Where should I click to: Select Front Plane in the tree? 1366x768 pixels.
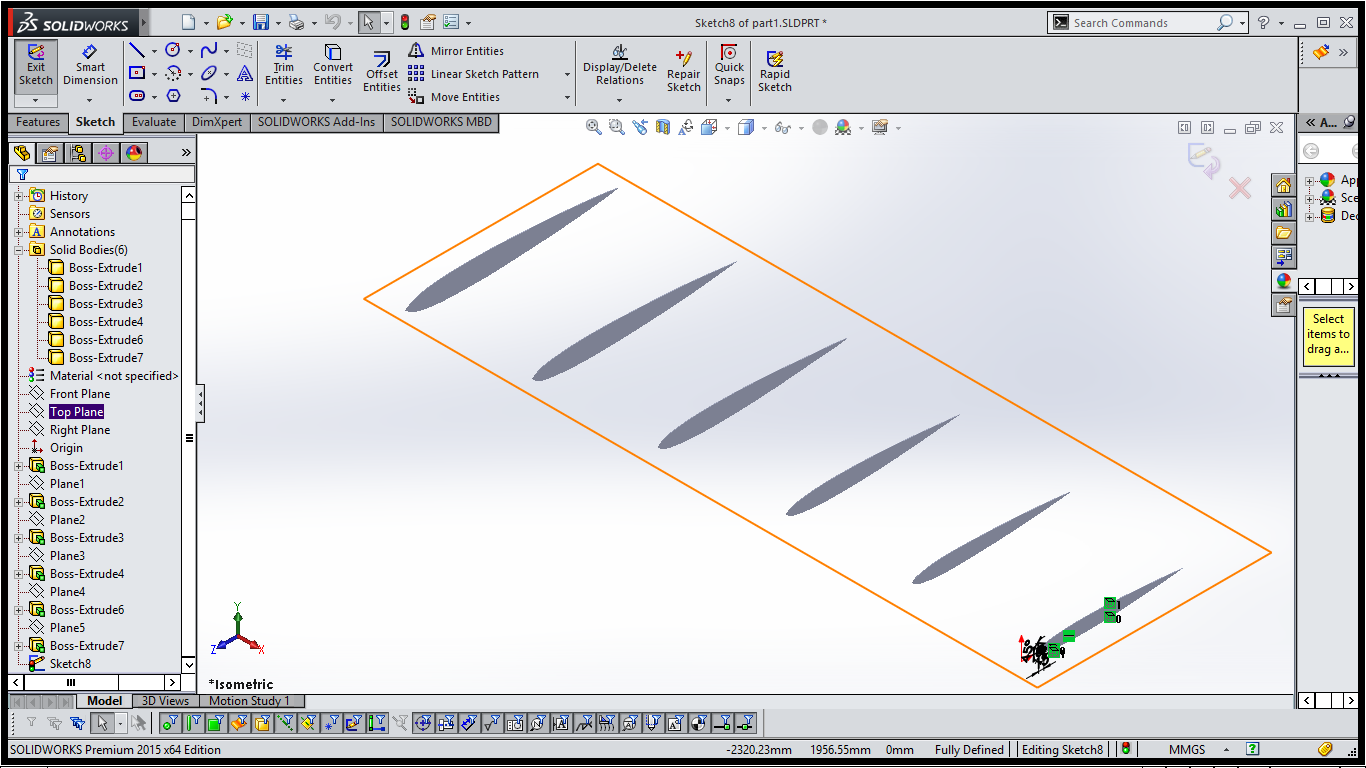tap(80, 394)
